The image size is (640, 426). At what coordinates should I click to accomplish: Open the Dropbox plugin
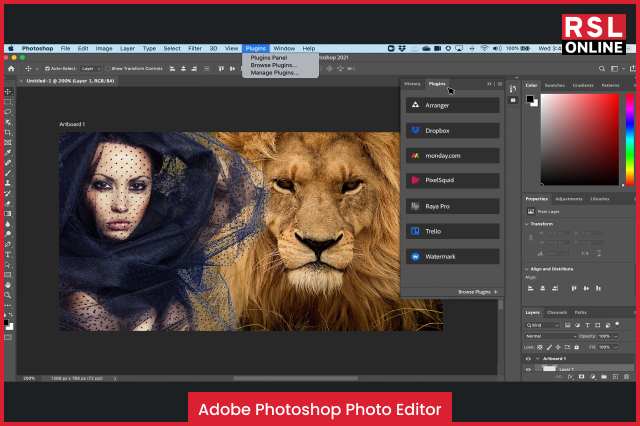pyautogui.click(x=453, y=131)
